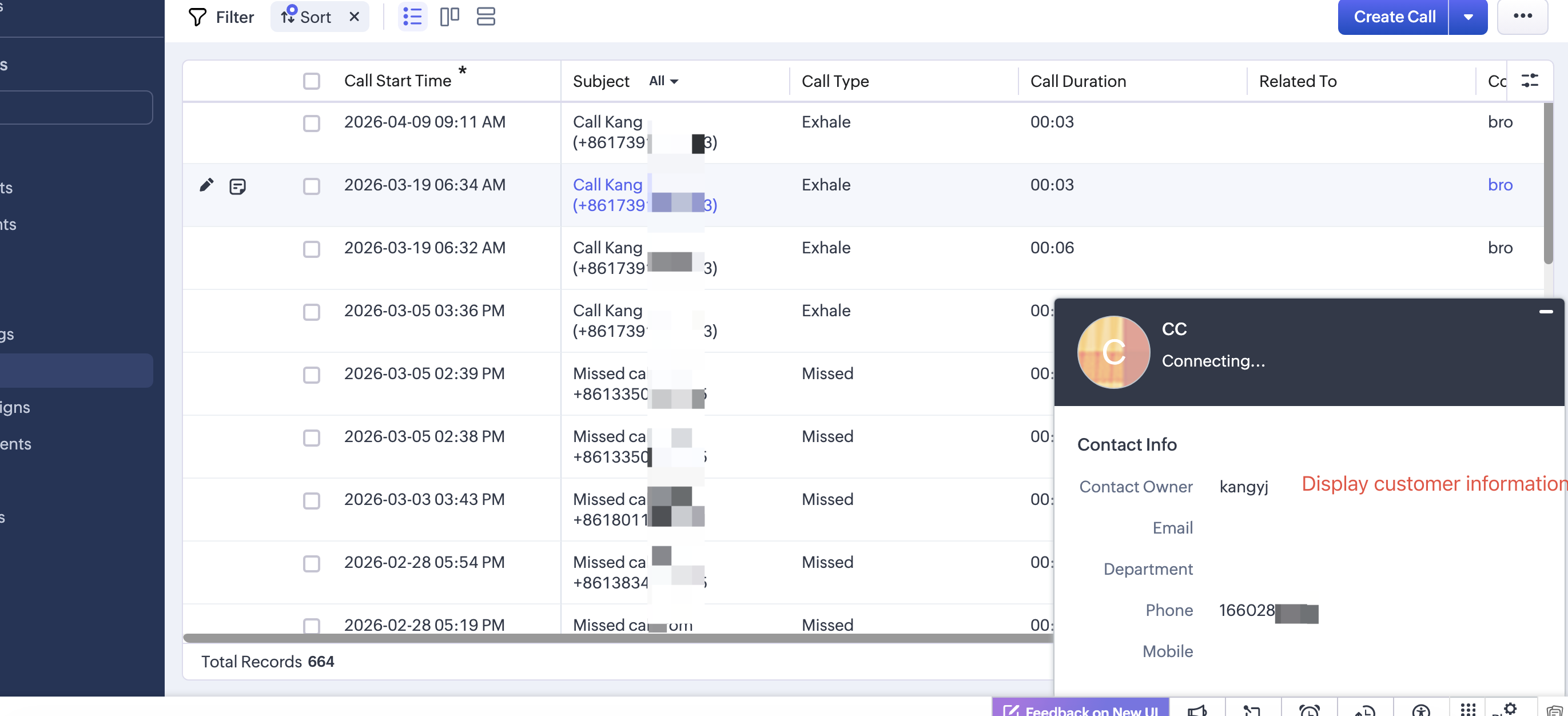The image size is (1568, 716).
Task: Open note icon beside the 06:34 AM call
Action: coord(237,186)
